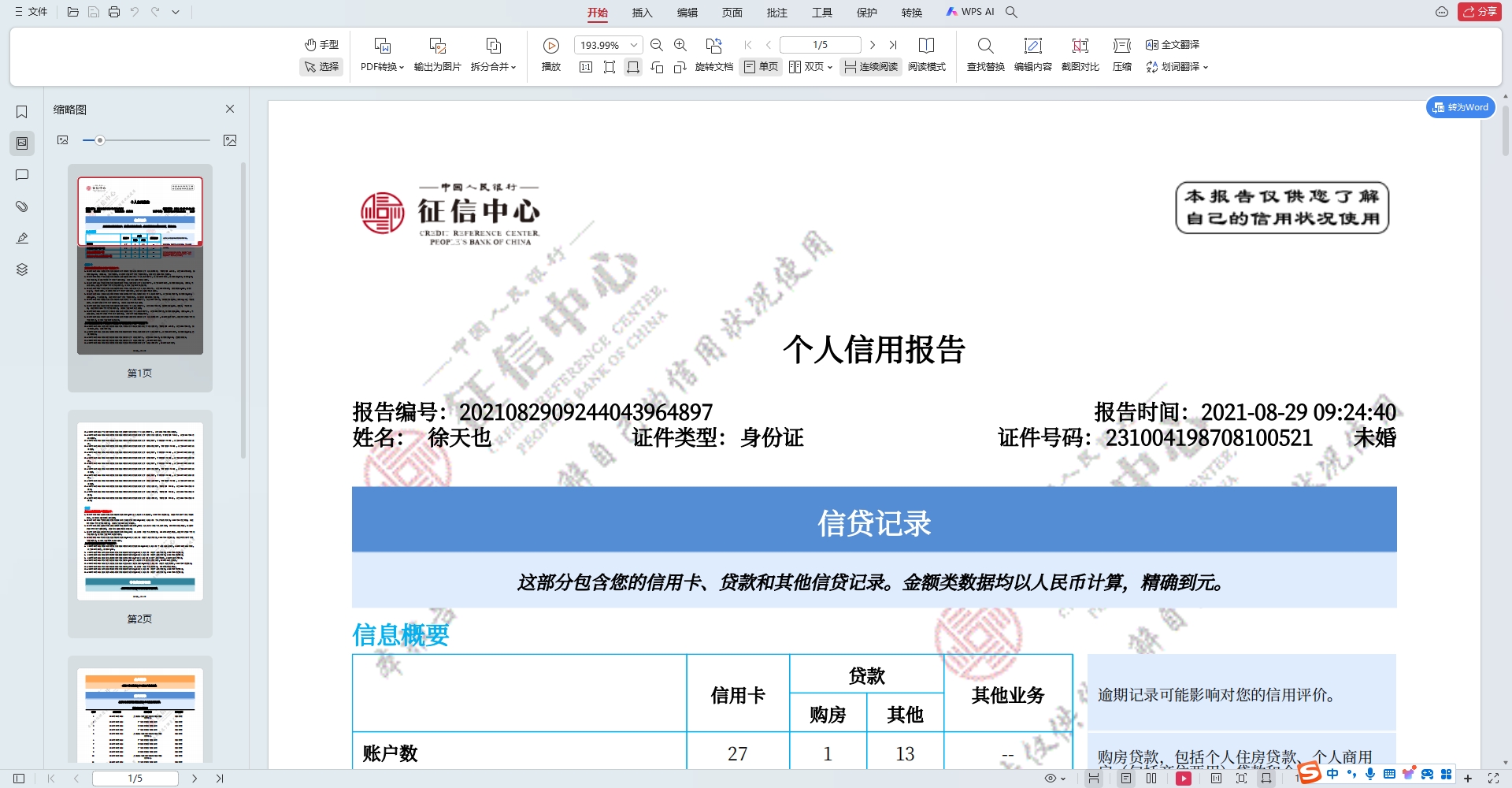Viewport: 1512px width, 788px height.
Task: Open the attachments panel in sidebar
Action: [x=22, y=206]
